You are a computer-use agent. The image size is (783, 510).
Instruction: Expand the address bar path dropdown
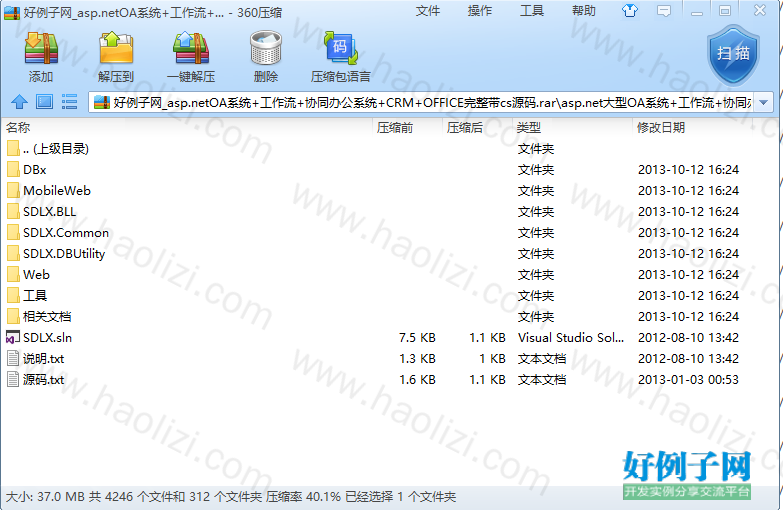click(x=763, y=102)
